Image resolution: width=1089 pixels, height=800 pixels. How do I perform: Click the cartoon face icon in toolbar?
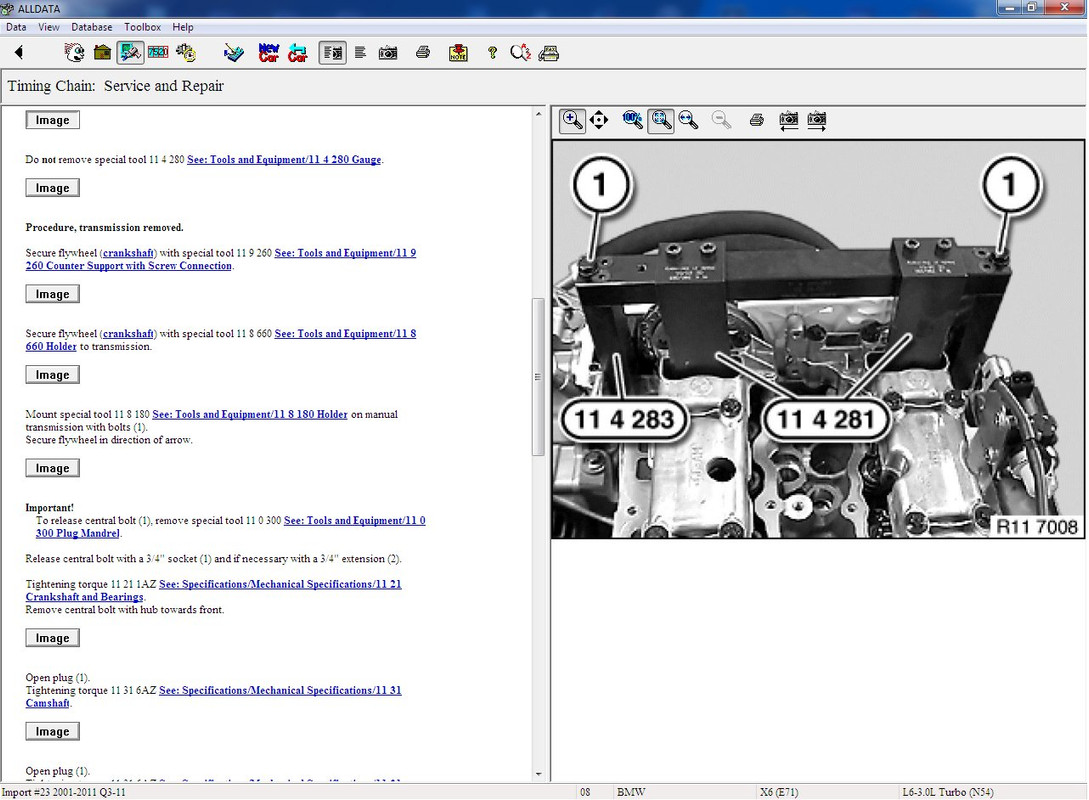coord(74,53)
